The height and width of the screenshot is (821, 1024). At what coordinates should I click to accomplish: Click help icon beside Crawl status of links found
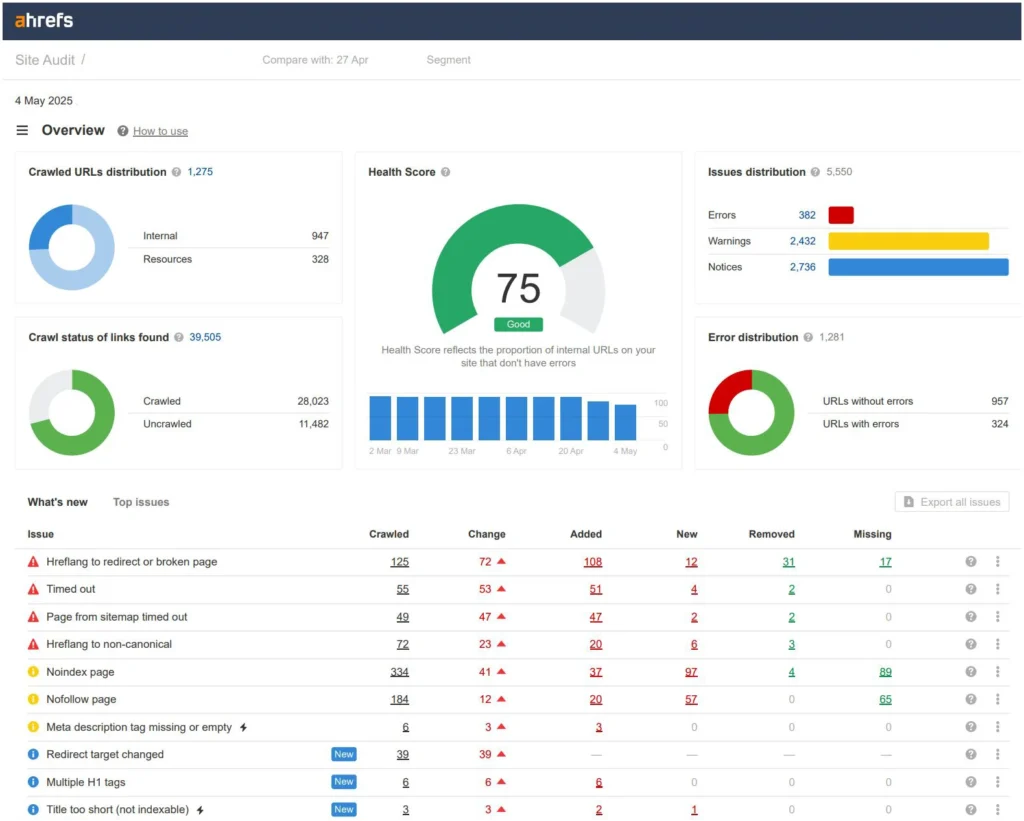pyautogui.click(x=178, y=337)
